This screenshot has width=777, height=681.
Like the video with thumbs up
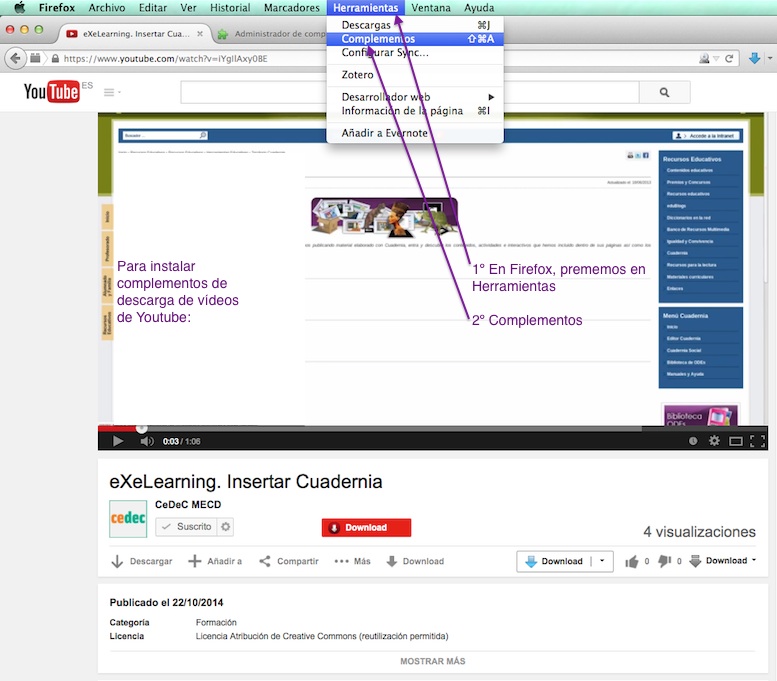[x=632, y=561]
